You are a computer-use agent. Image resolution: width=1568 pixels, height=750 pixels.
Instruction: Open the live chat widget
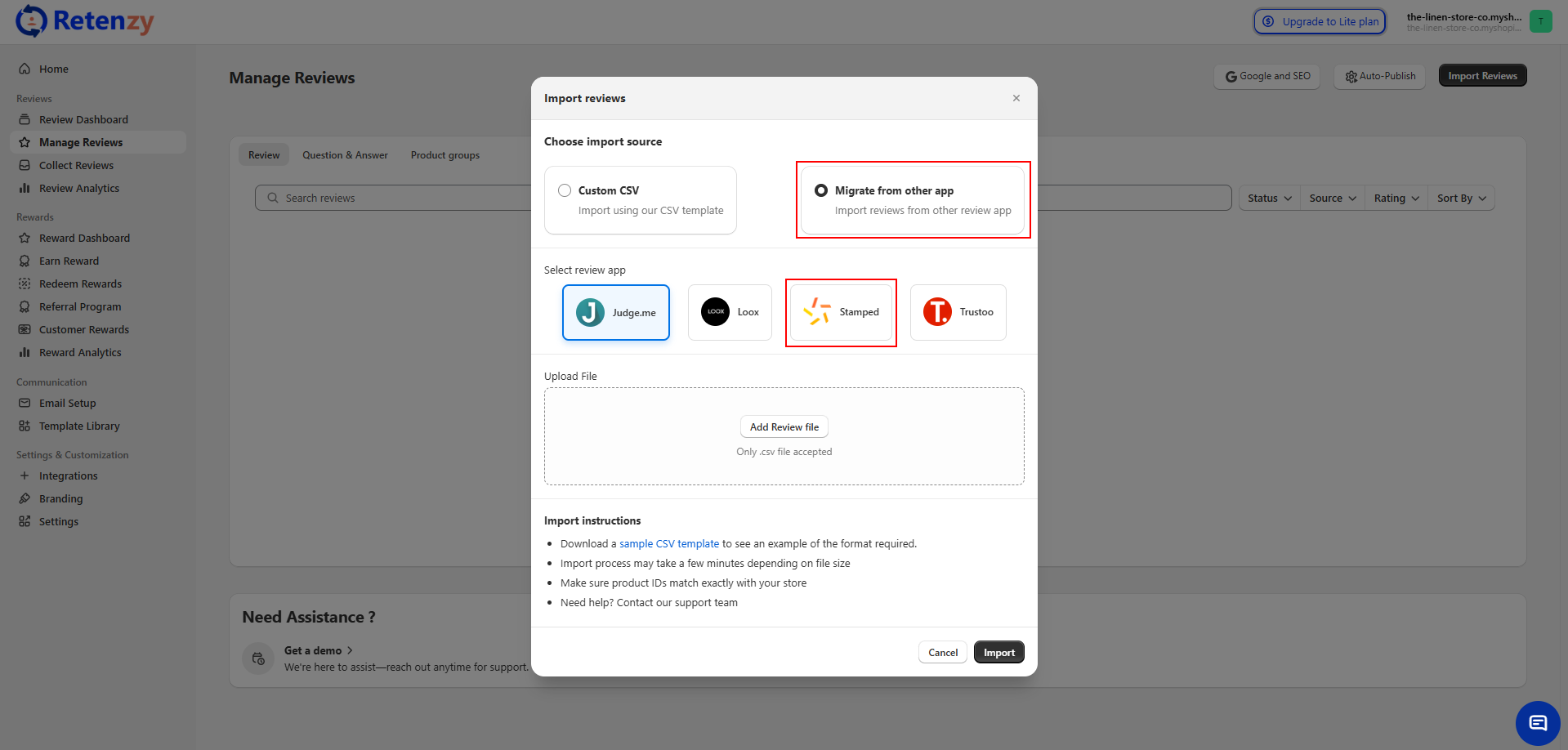point(1538,723)
